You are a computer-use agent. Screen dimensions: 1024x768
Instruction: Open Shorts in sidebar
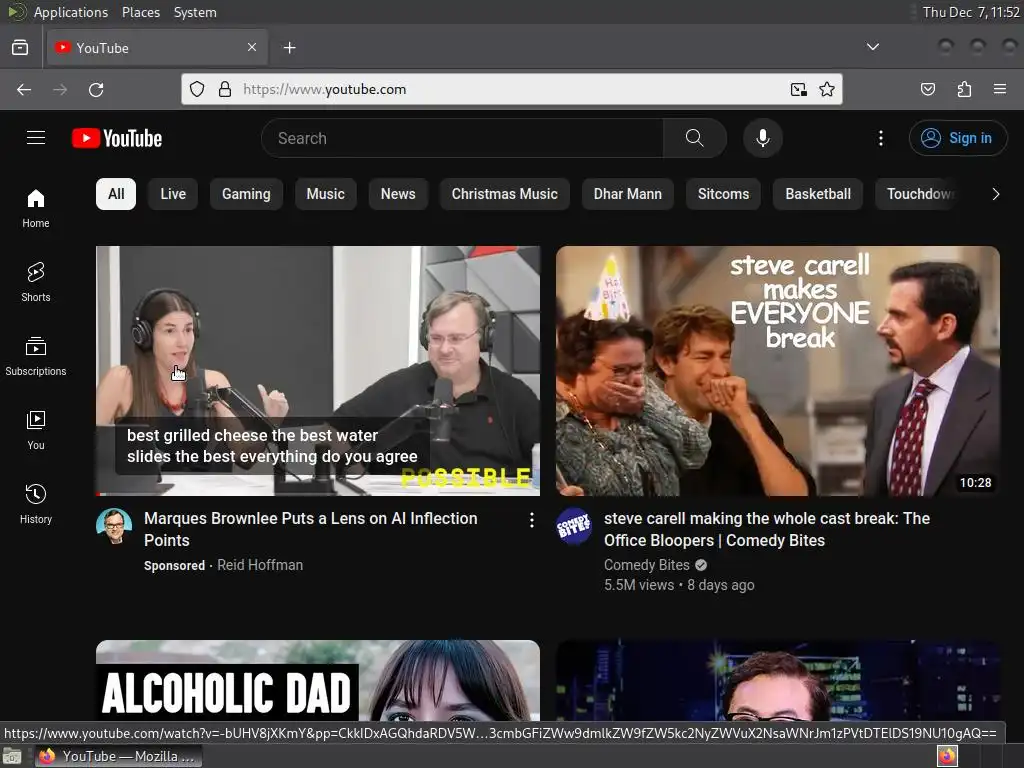coord(36,282)
